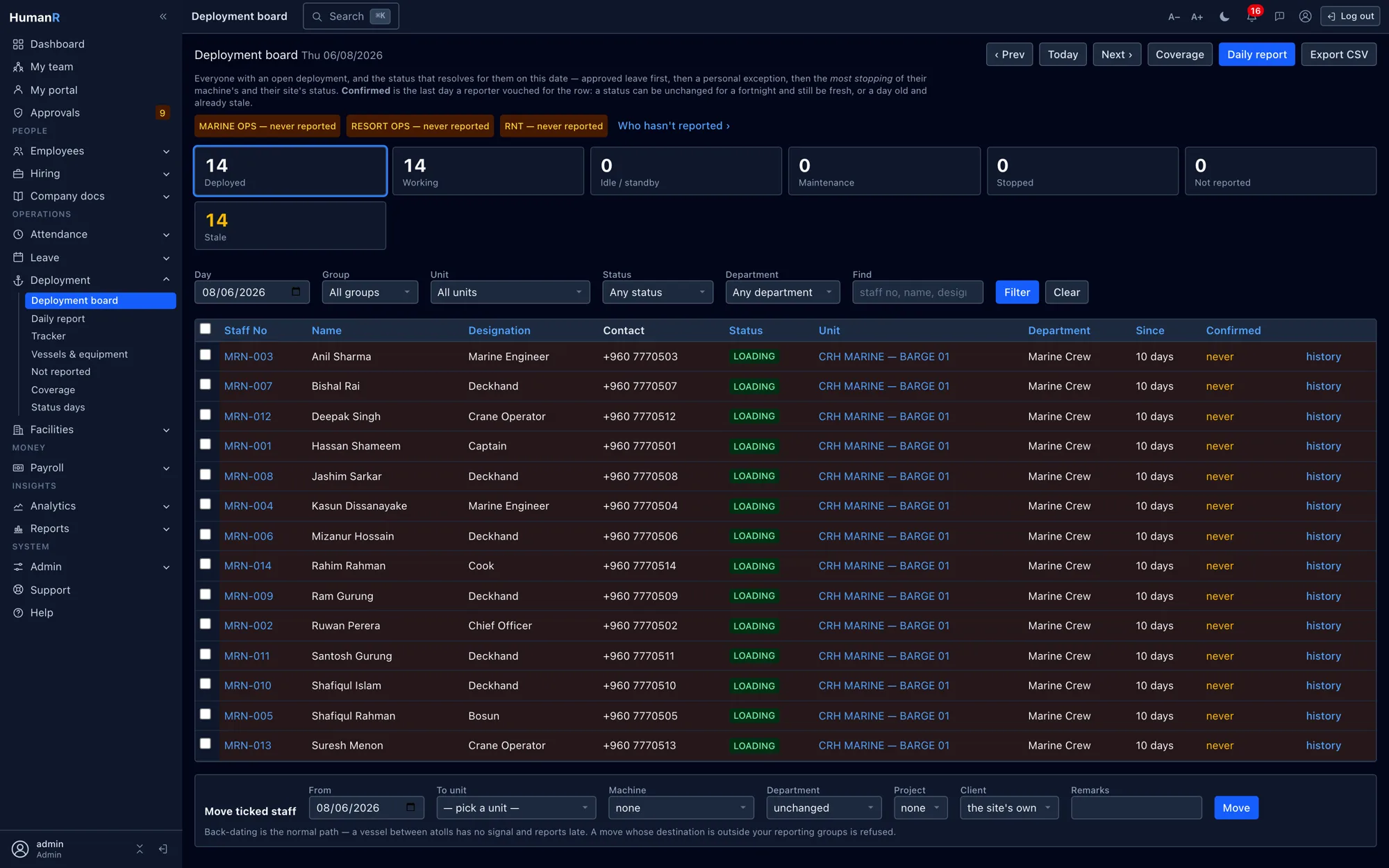Tick the checkbox for MRN-013 Suresh Menon
The height and width of the screenshot is (868, 1389).
tap(206, 744)
